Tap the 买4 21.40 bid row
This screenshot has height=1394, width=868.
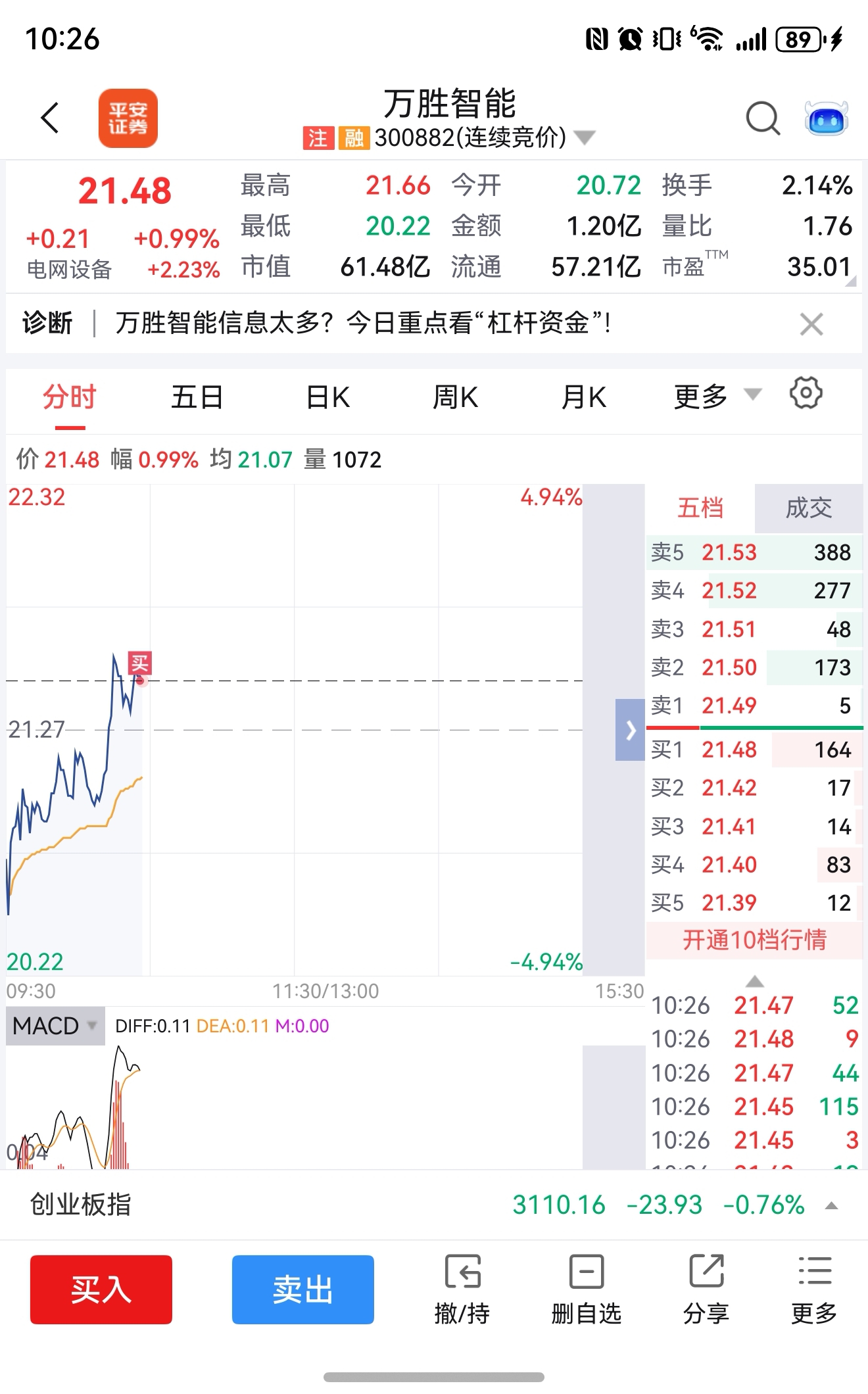click(754, 865)
